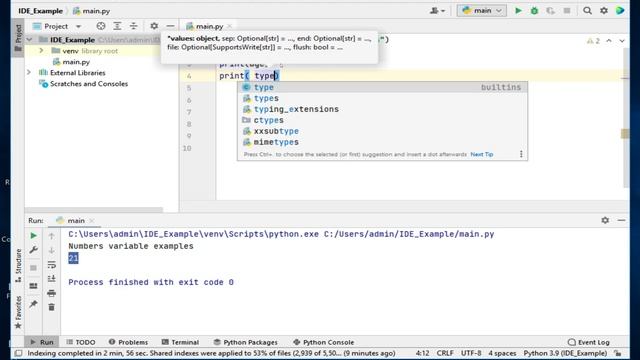Choose 'typing_extensions' completion suggestion
The width and height of the screenshot is (640, 360).
point(382,109)
